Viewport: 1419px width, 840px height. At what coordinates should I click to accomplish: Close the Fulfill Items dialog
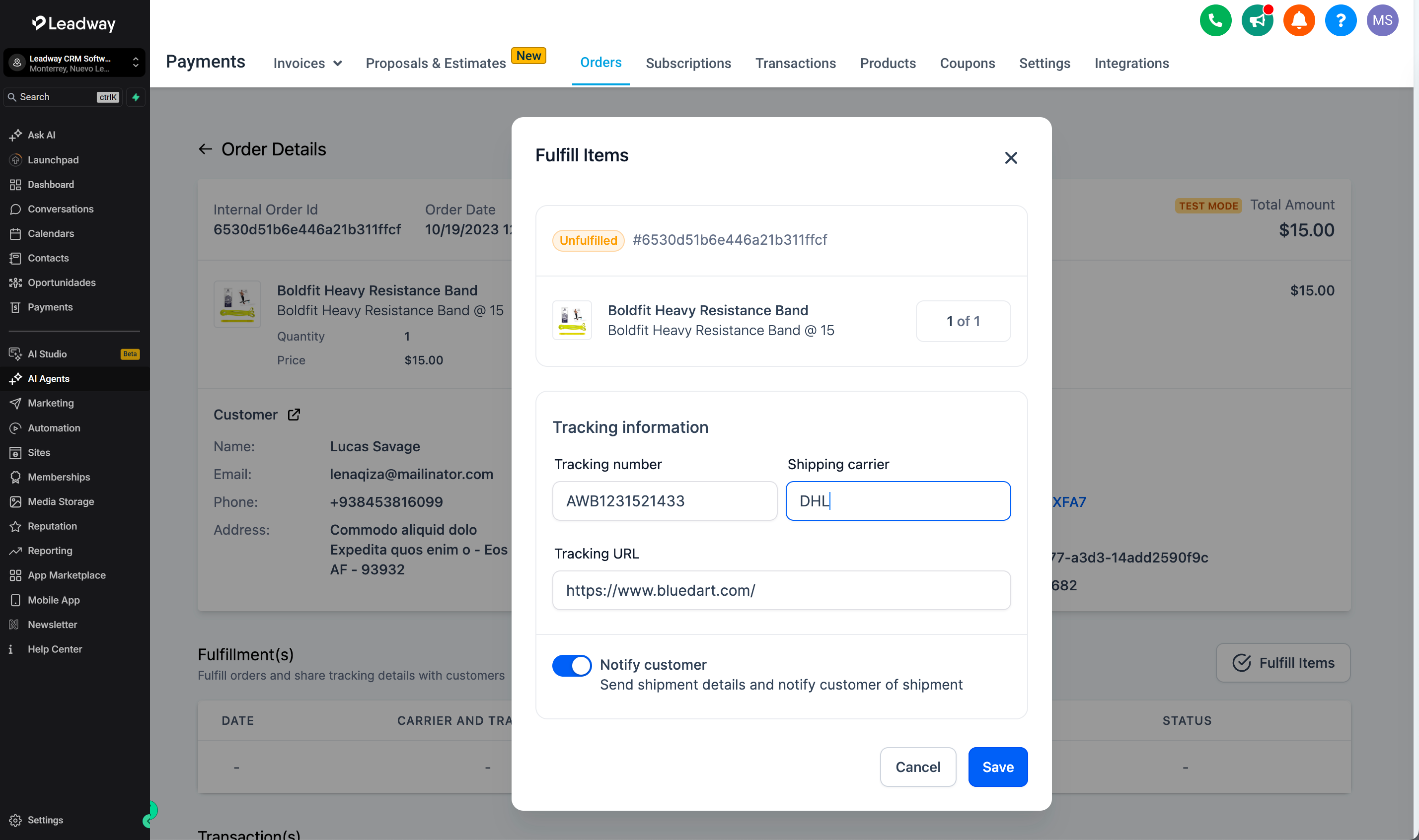click(1011, 157)
